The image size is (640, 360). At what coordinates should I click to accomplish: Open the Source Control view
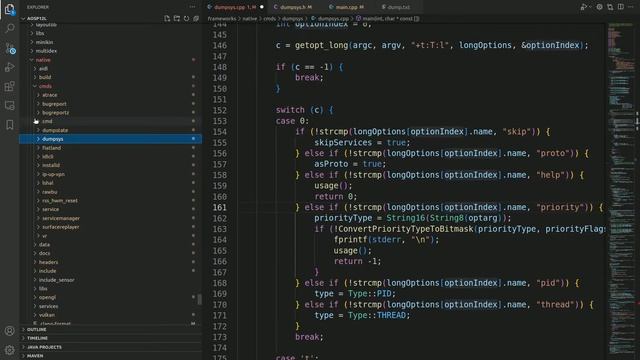pyautogui.click(x=9, y=48)
